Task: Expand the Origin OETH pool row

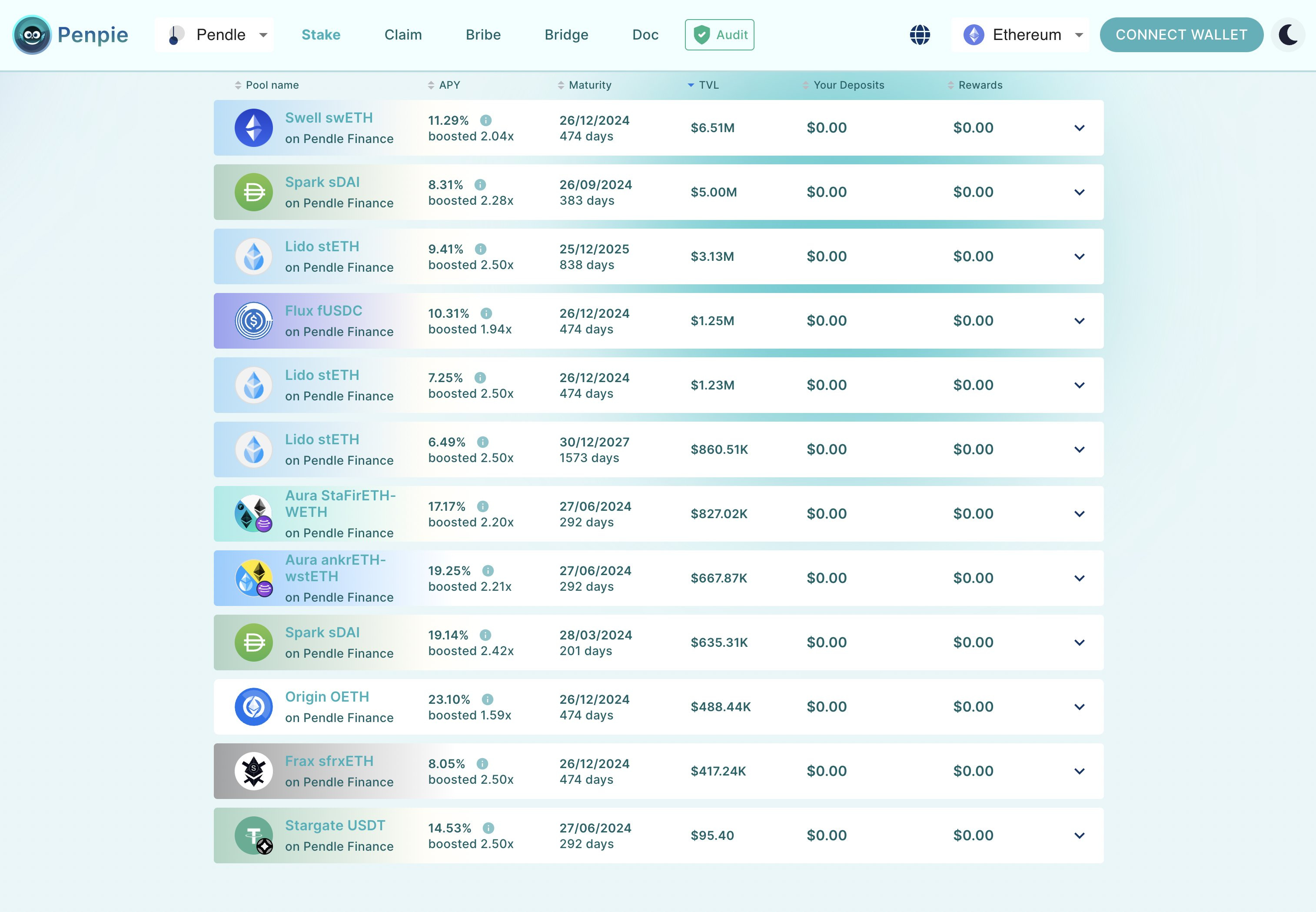Action: pos(1079,707)
